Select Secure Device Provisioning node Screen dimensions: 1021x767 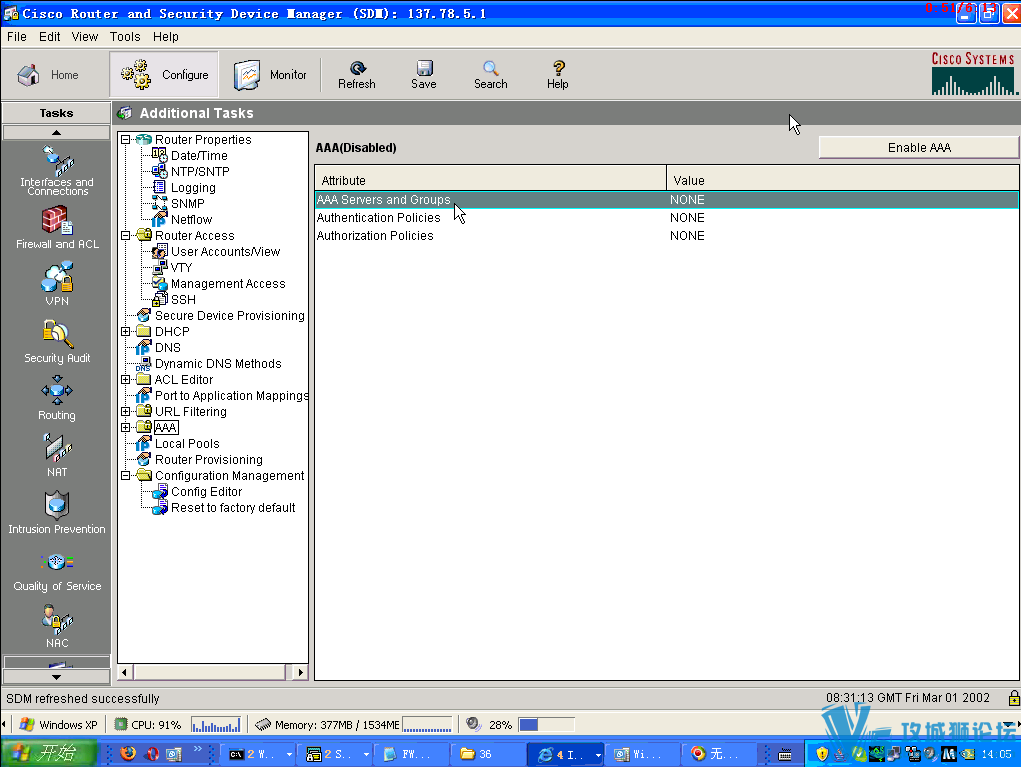coord(229,316)
